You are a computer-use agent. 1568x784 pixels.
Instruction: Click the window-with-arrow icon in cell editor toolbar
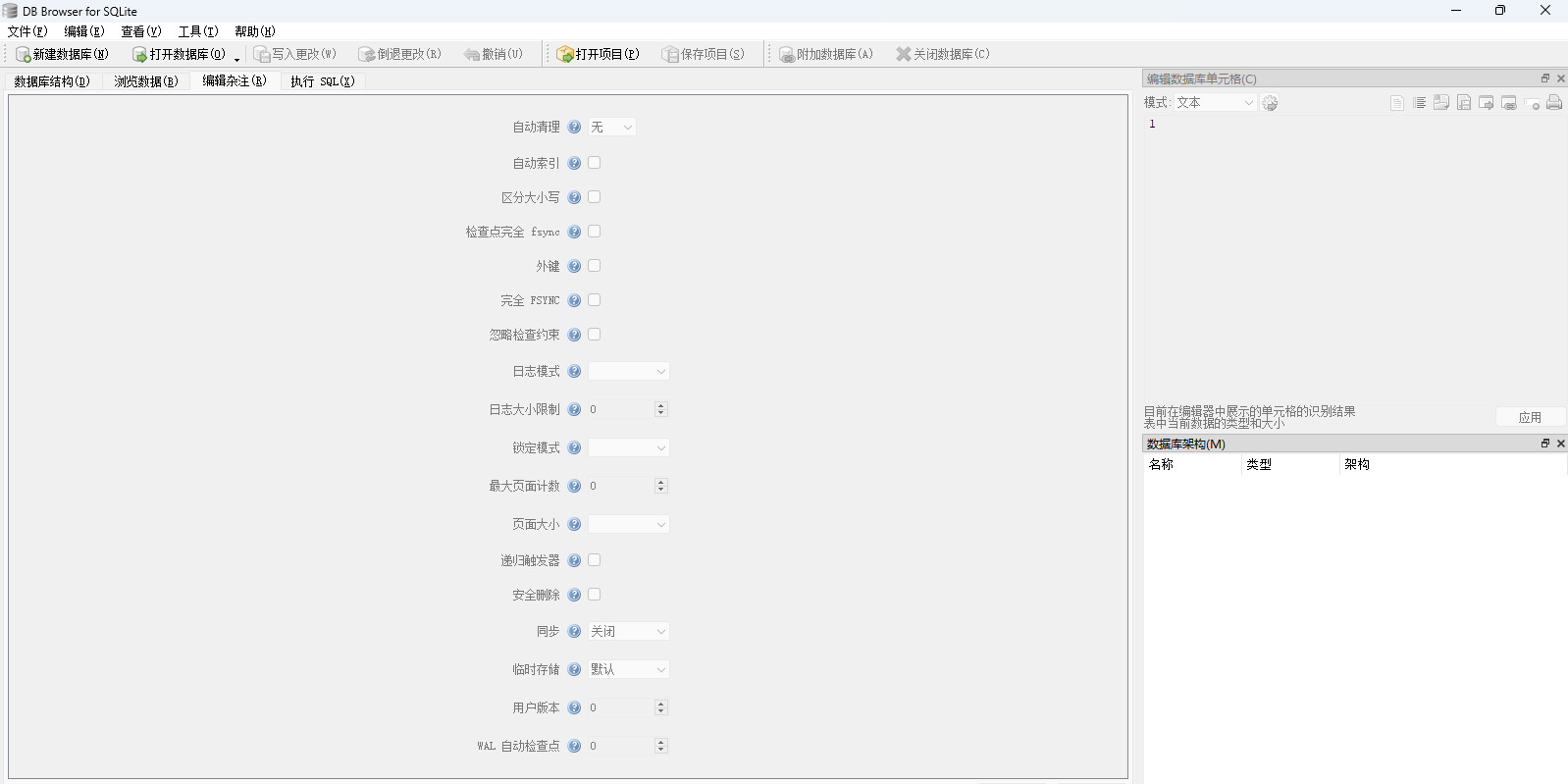(1487, 103)
